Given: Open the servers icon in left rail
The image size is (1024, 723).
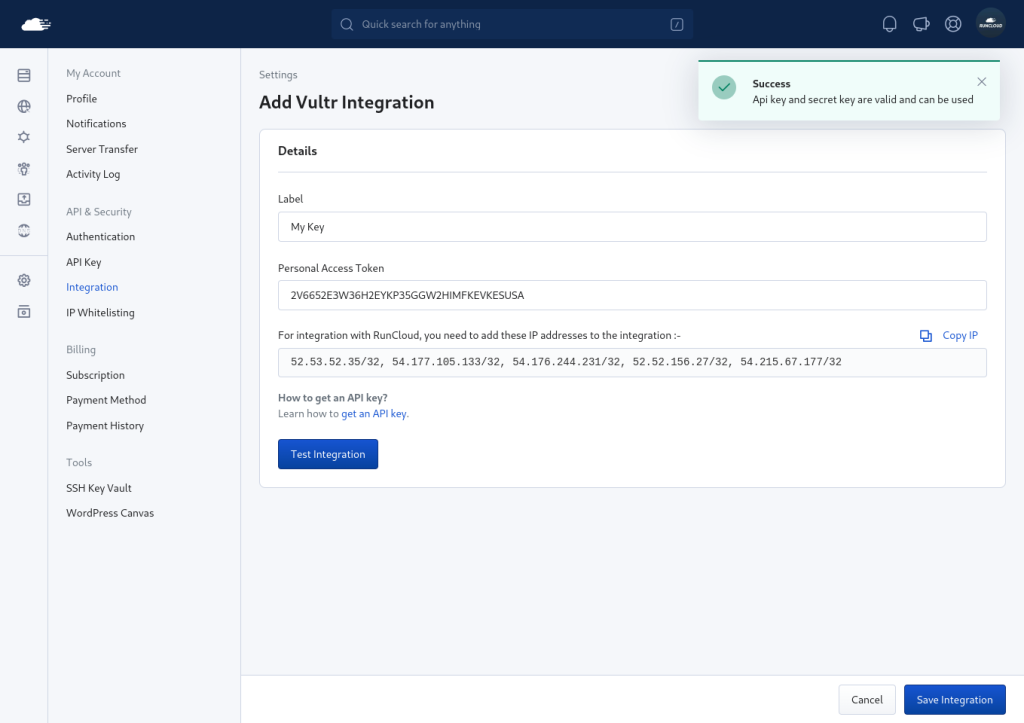Looking at the screenshot, I should (x=24, y=75).
